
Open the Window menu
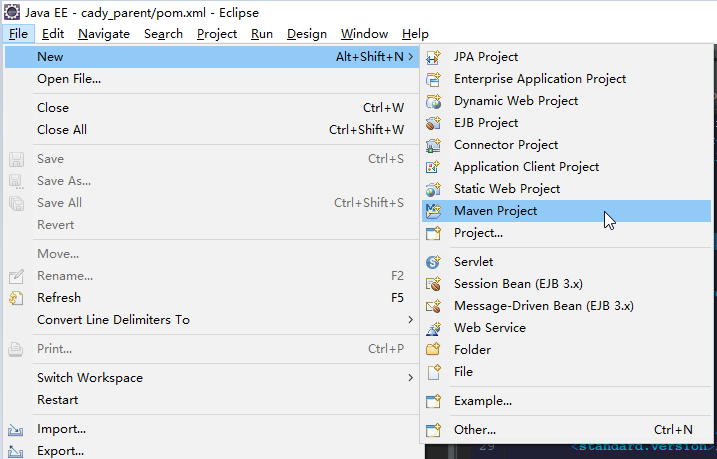pos(364,34)
